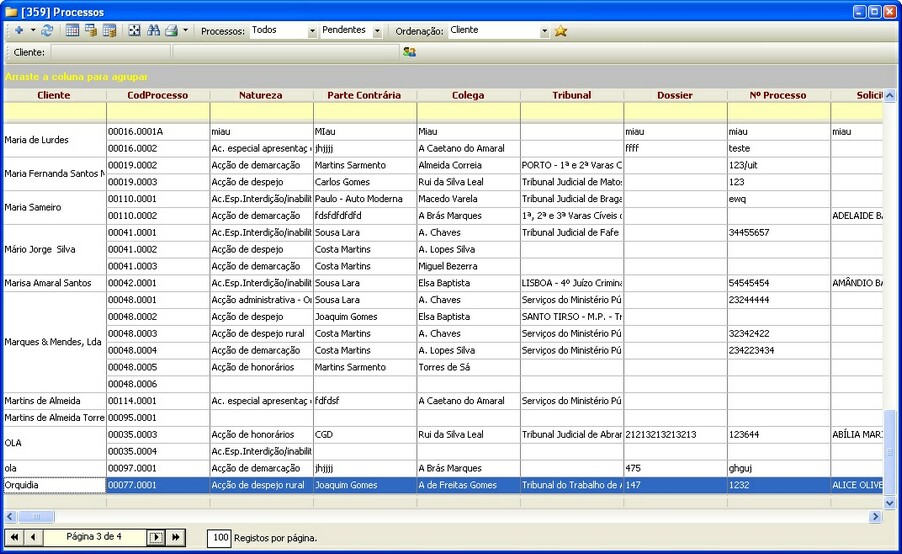Select the 'Maria de Lurdes' client cell
Image resolution: width=902 pixels, height=554 pixels.
pos(55,140)
